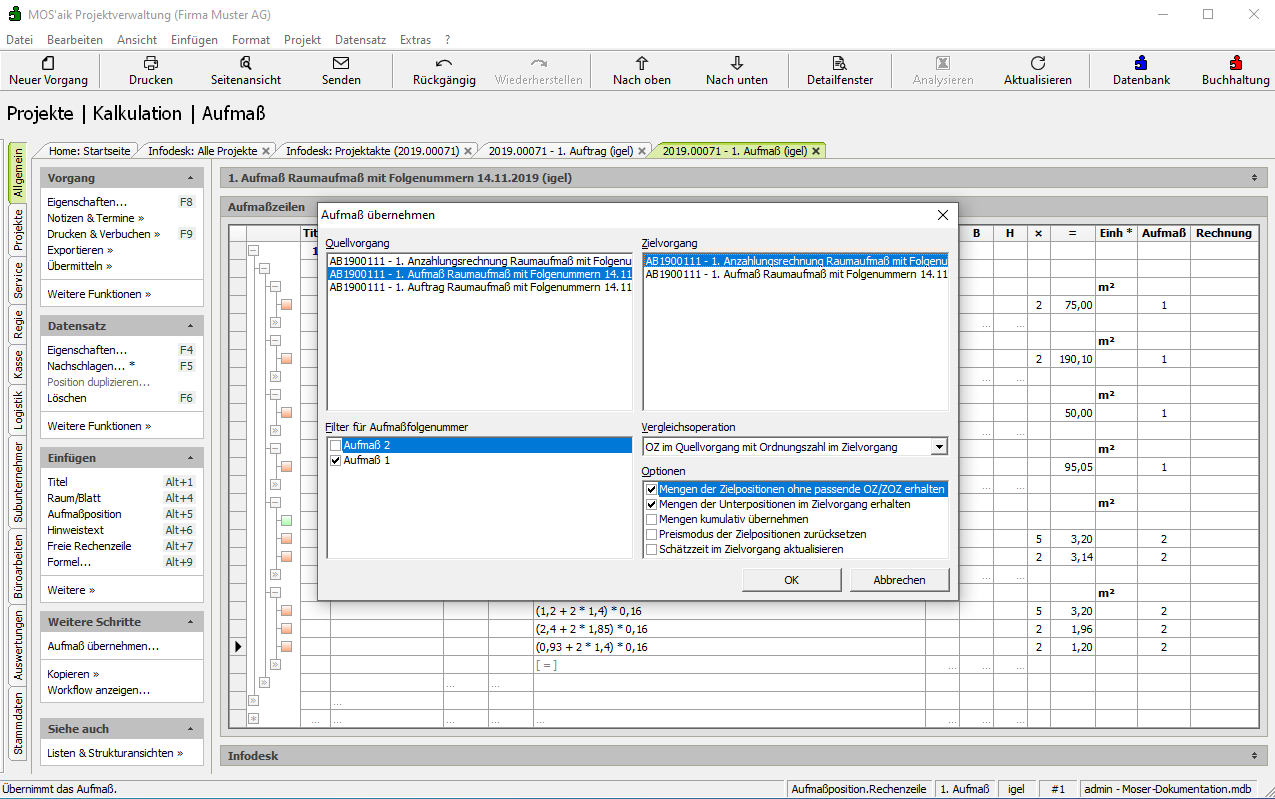
Task: Open the Buchhaltung toolbar icon
Action: pyautogui.click(x=1235, y=63)
